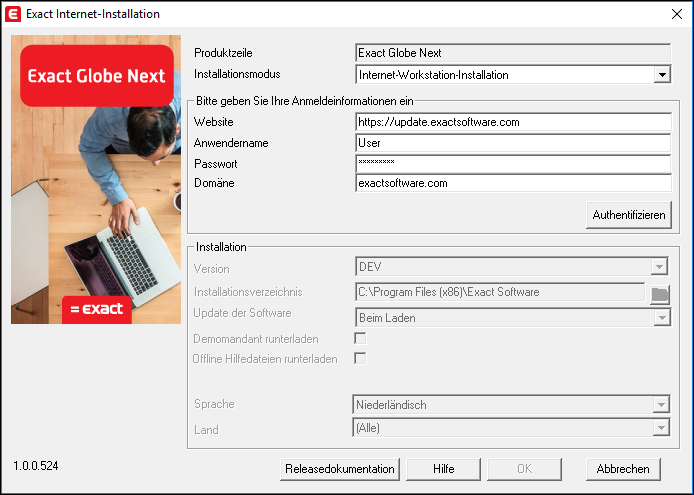
Task: Open the Releasedokumentation button
Action: tap(339, 469)
